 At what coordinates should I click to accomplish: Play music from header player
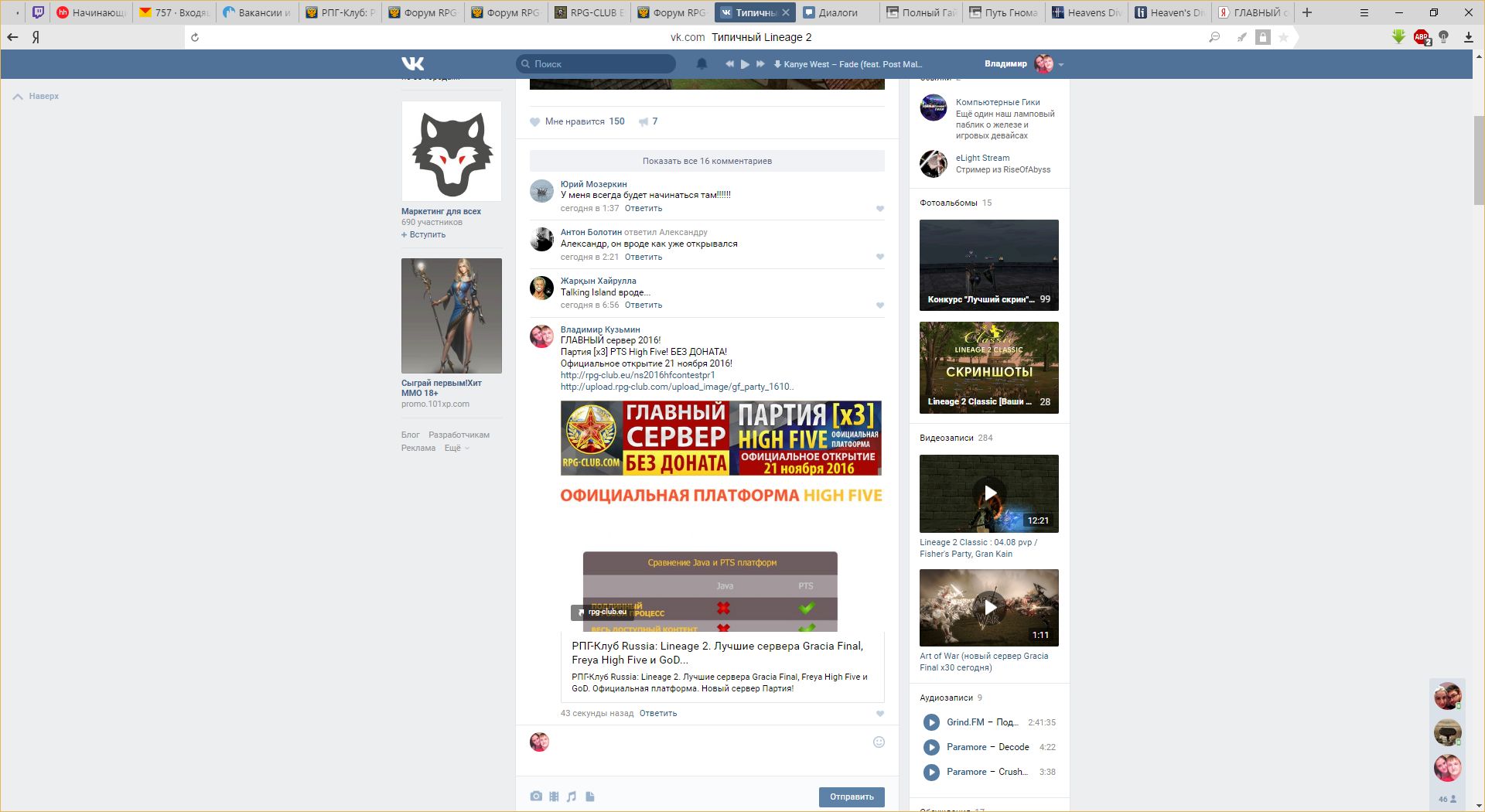(x=745, y=64)
